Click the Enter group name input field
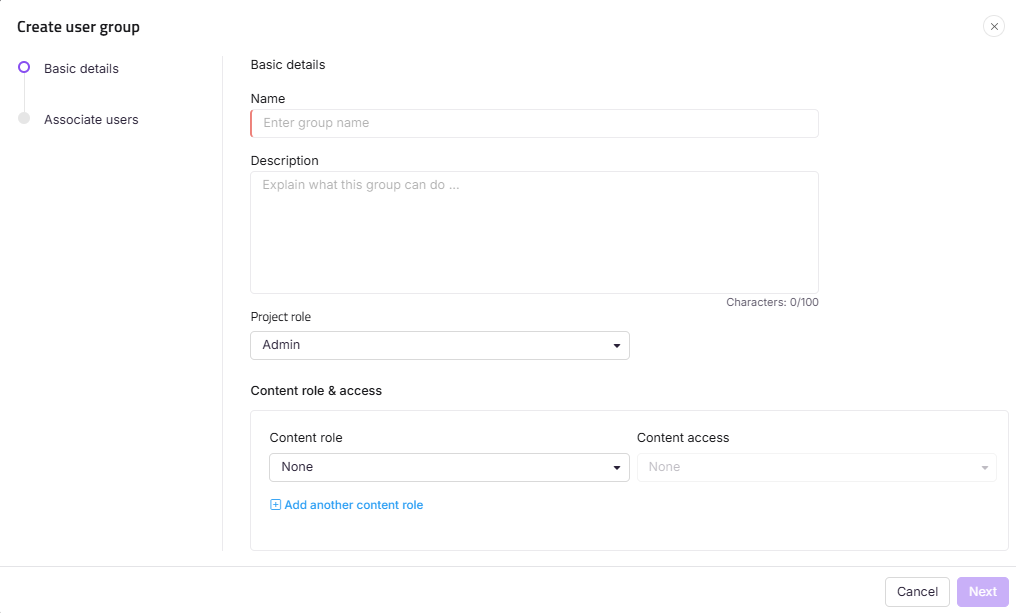This screenshot has width=1016, height=613. pos(533,123)
